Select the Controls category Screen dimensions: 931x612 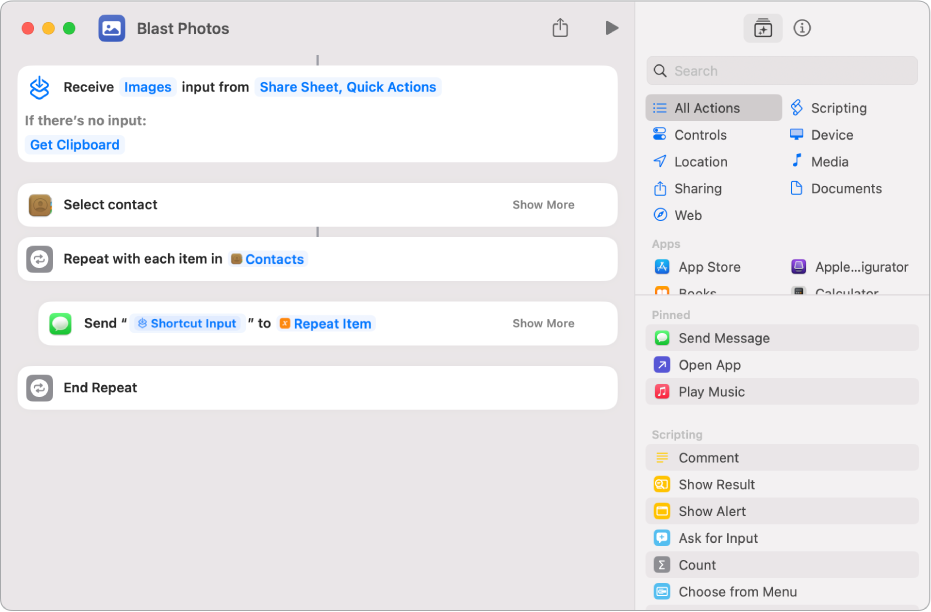[x=689, y=135]
